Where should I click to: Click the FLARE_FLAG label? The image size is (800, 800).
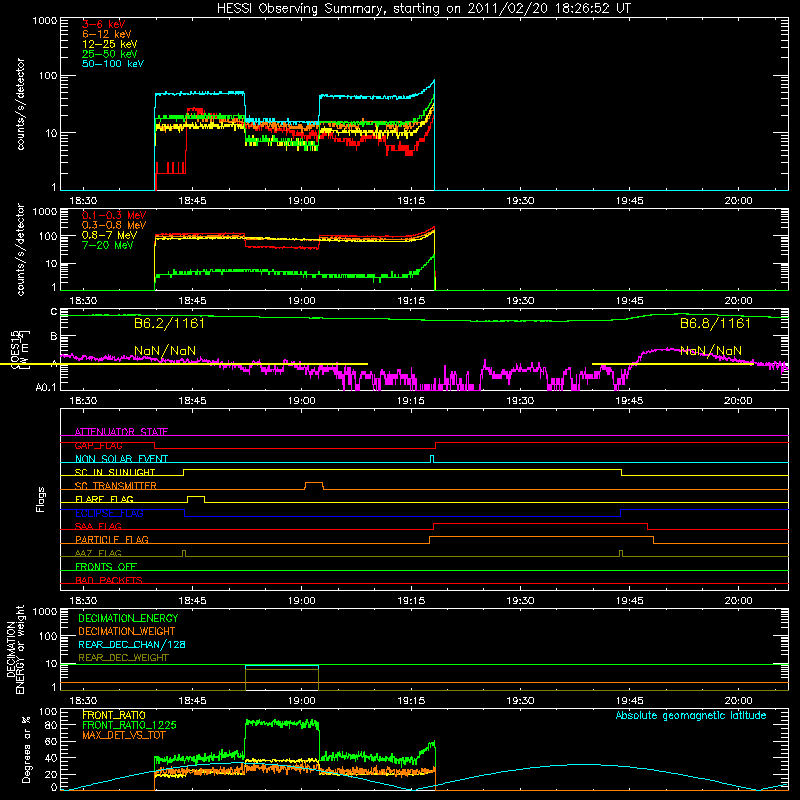click(104, 499)
